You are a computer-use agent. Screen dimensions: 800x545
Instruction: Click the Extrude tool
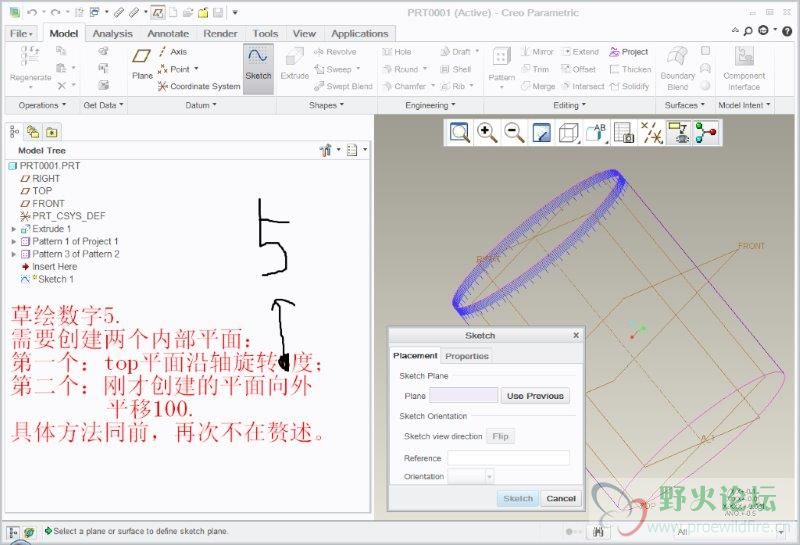pyautogui.click(x=294, y=65)
